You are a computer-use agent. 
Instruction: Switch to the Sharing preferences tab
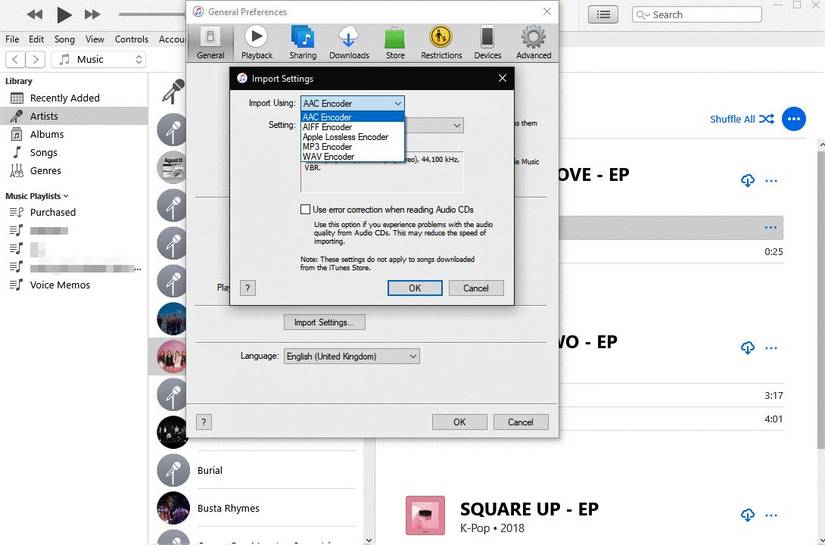pyautogui.click(x=303, y=43)
